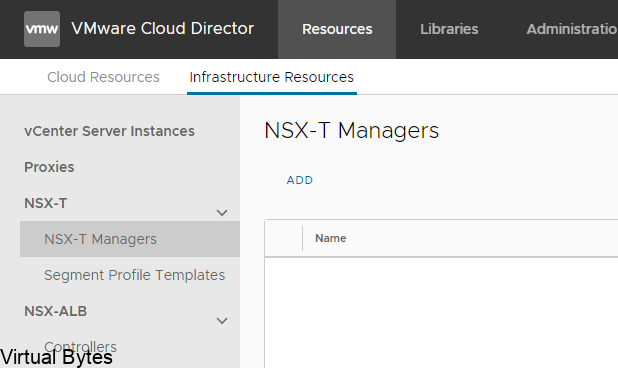Switch to Cloud Resources tab
Viewport: 618px width, 368px height.
tap(103, 77)
